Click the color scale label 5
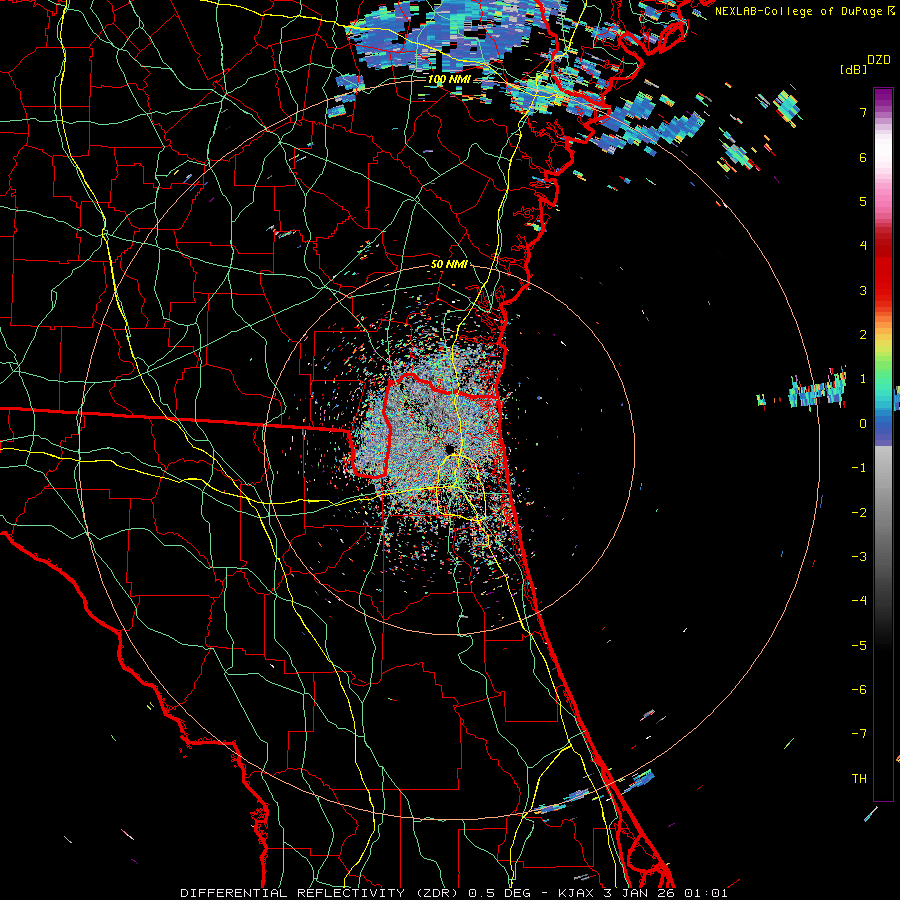This screenshot has height=900, width=900. coord(863,201)
